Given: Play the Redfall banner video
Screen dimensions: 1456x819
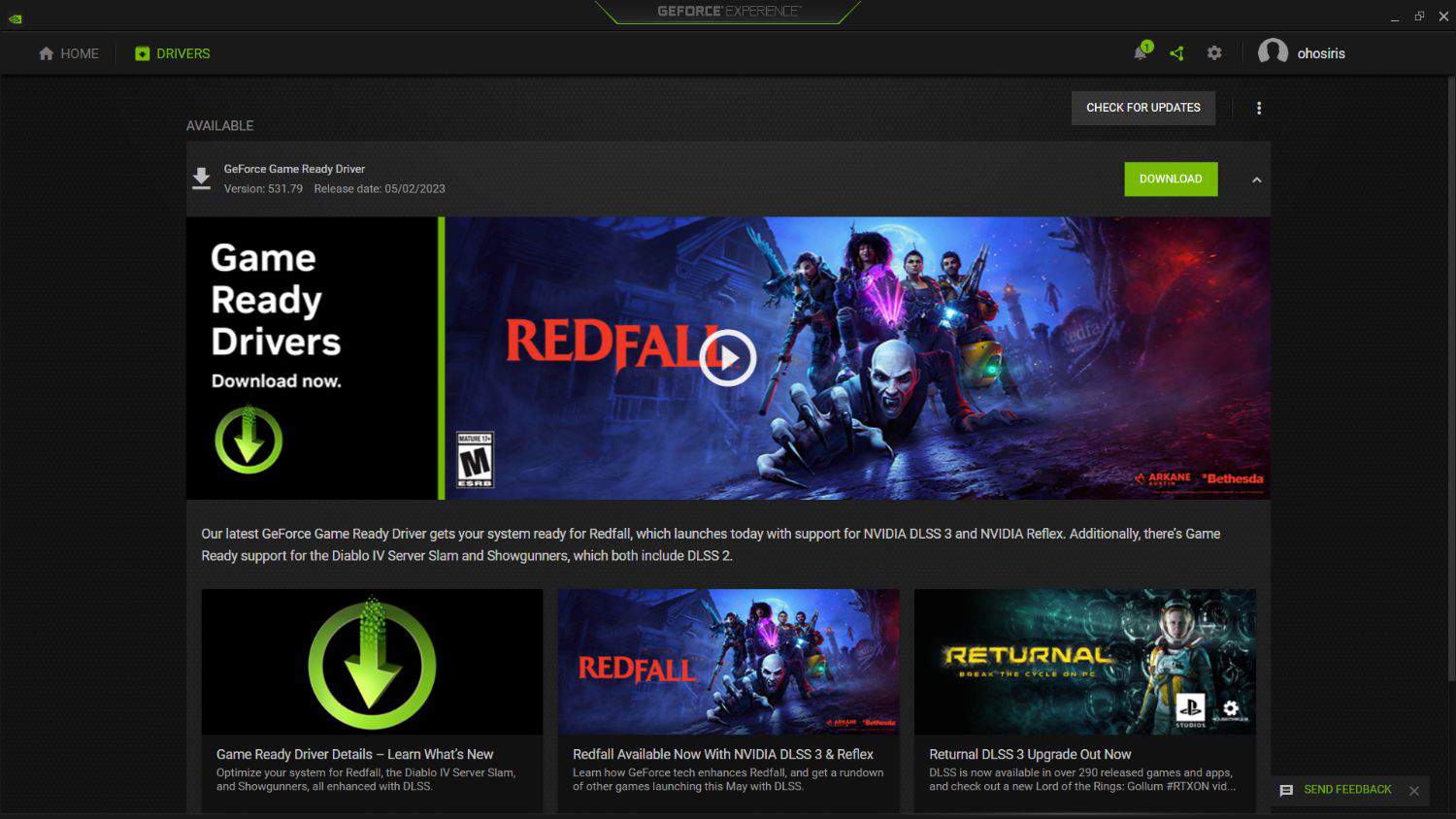Looking at the screenshot, I should (728, 358).
